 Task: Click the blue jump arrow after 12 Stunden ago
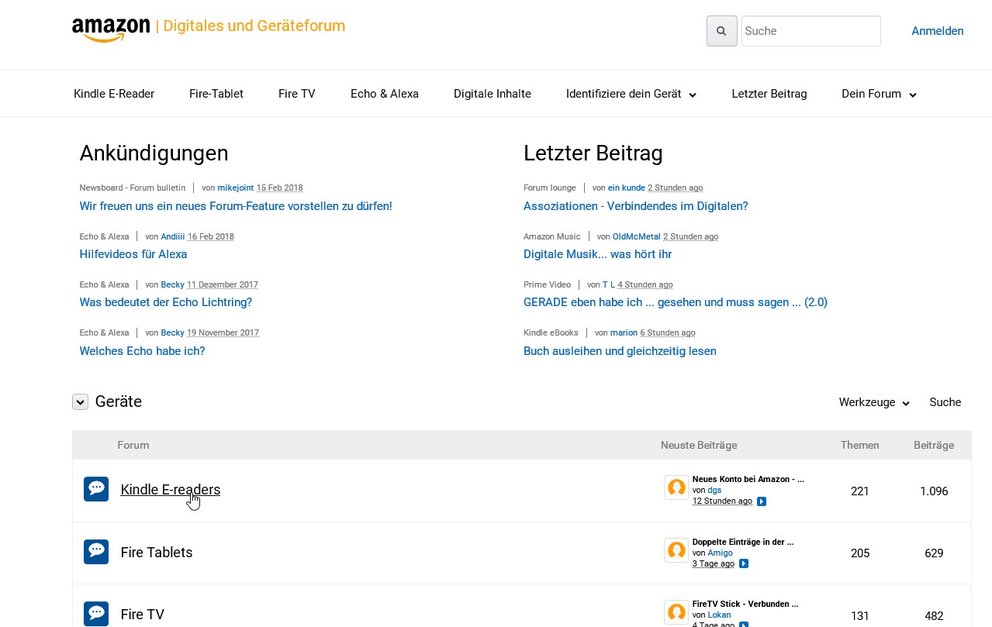(760, 500)
